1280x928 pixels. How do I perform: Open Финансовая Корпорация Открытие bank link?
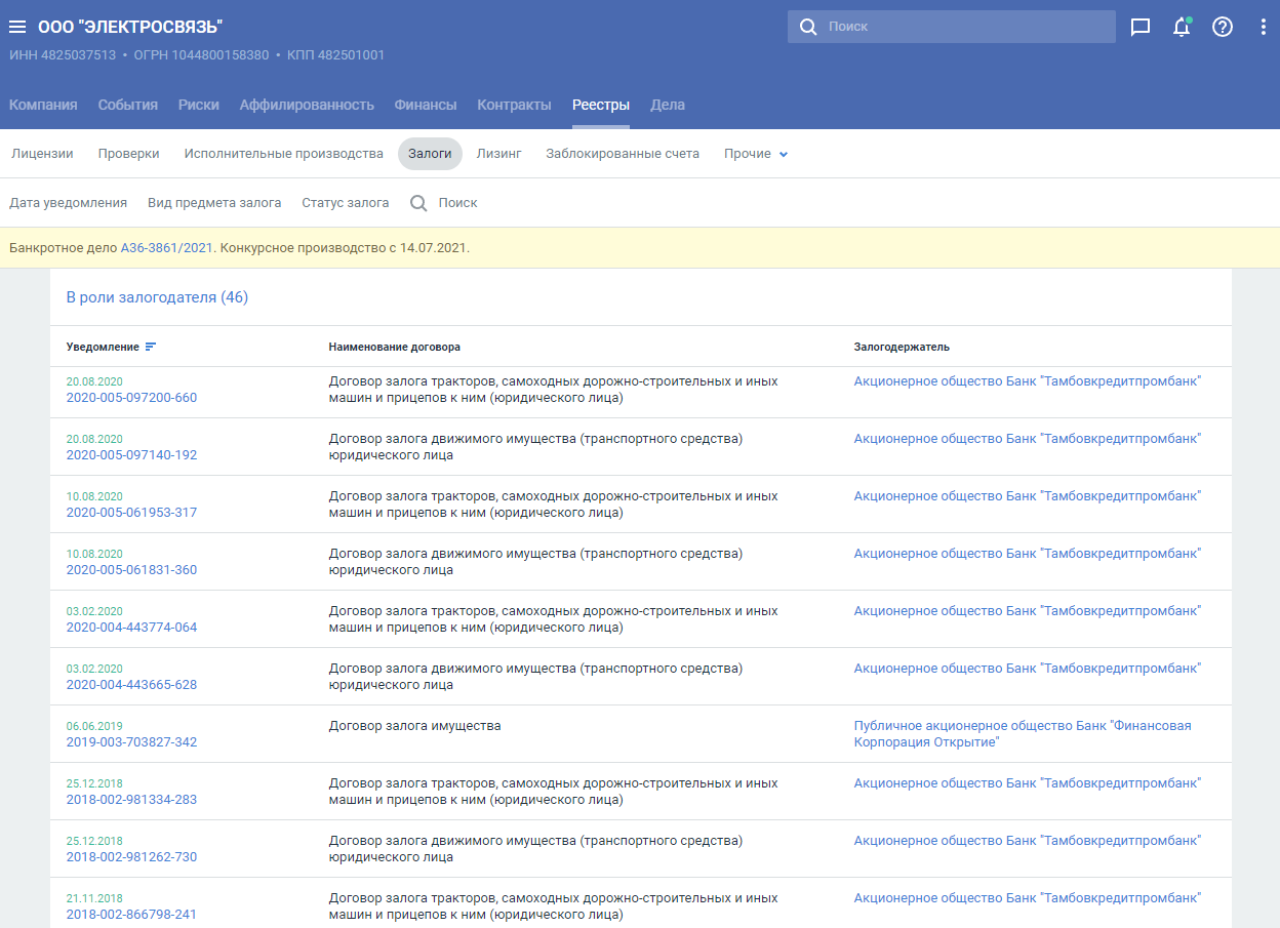[x=1023, y=734]
